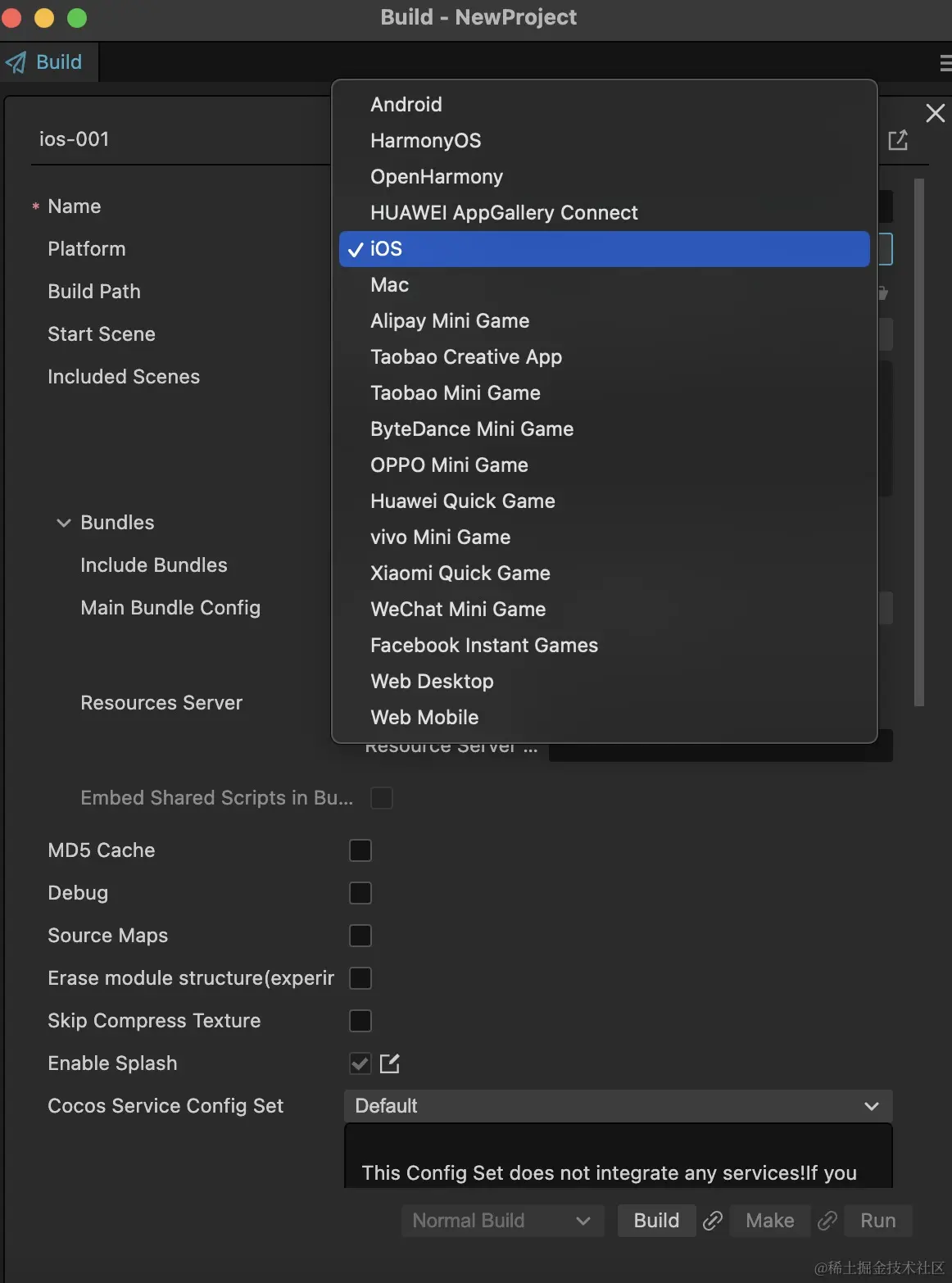Click the Main Bundle Config label
This screenshot has width=952, height=1283.
[170, 608]
